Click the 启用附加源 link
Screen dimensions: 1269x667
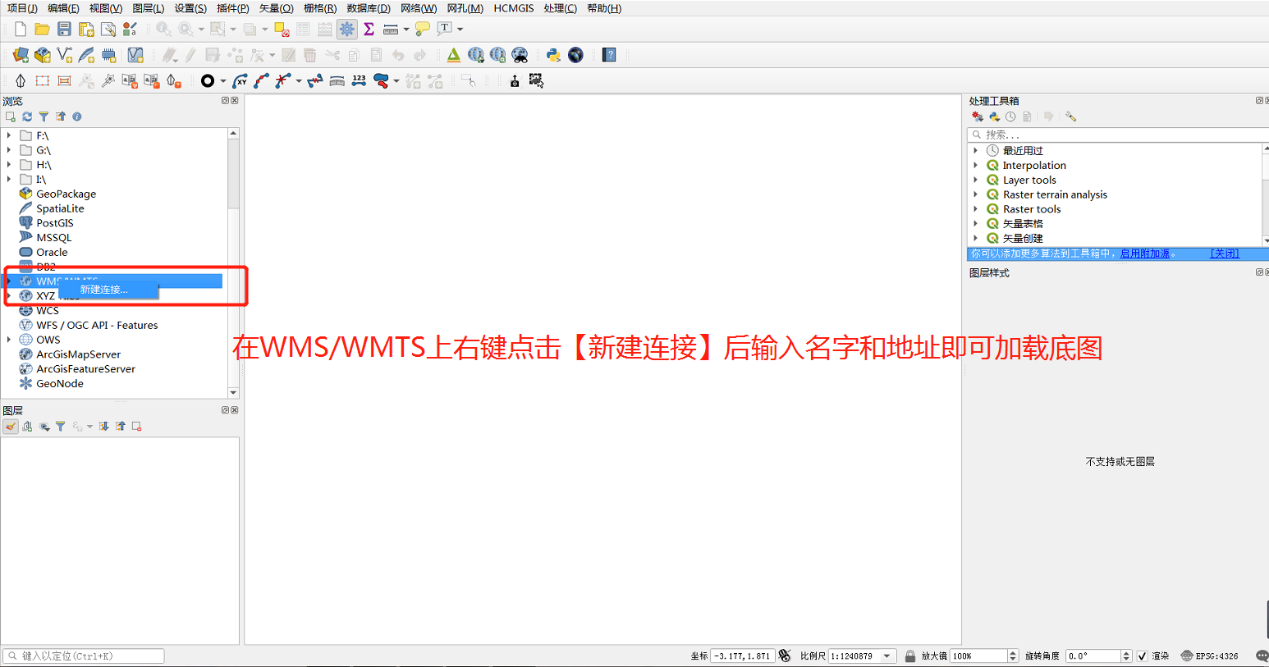1145,254
